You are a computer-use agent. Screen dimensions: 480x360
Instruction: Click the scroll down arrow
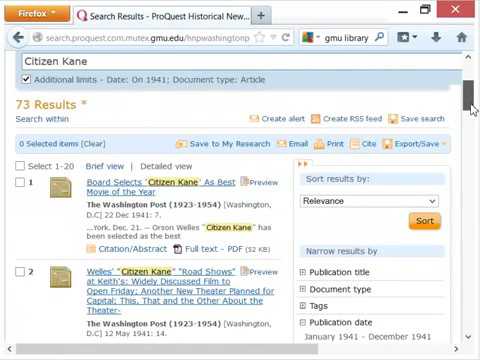[468, 337]
